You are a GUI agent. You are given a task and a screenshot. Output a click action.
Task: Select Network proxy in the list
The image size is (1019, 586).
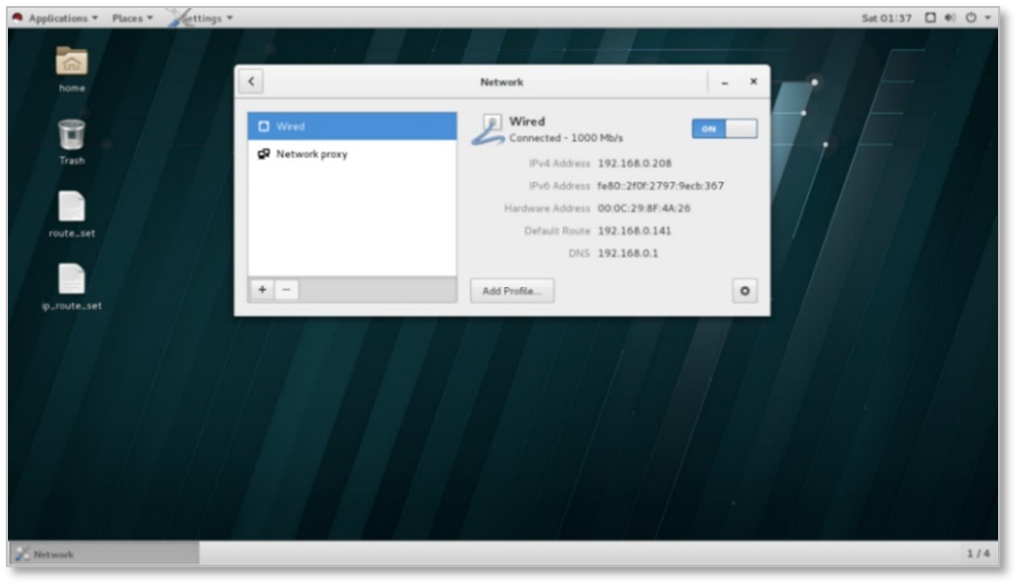pos(351,154)
